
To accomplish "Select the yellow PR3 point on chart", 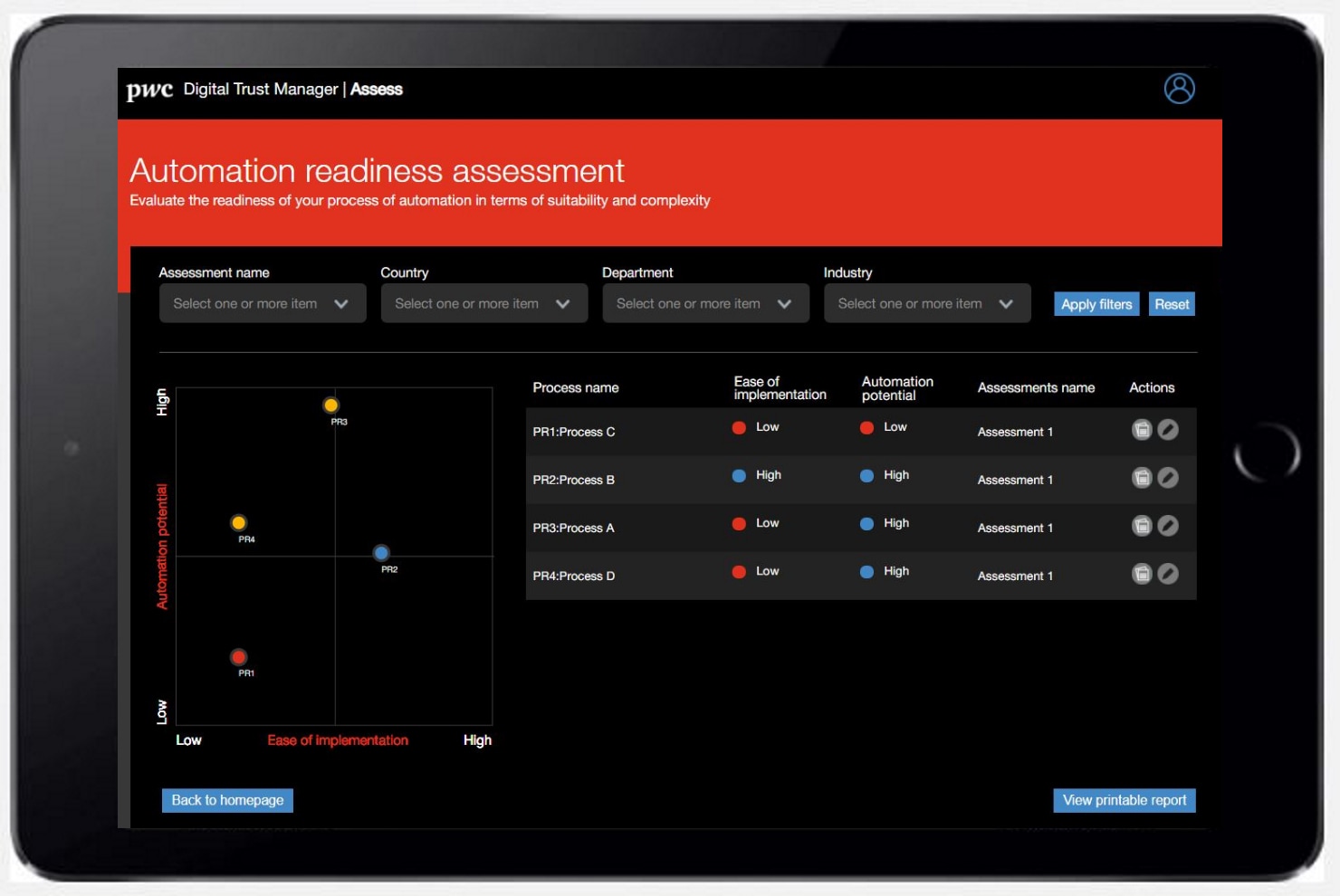I will point(331,405).
